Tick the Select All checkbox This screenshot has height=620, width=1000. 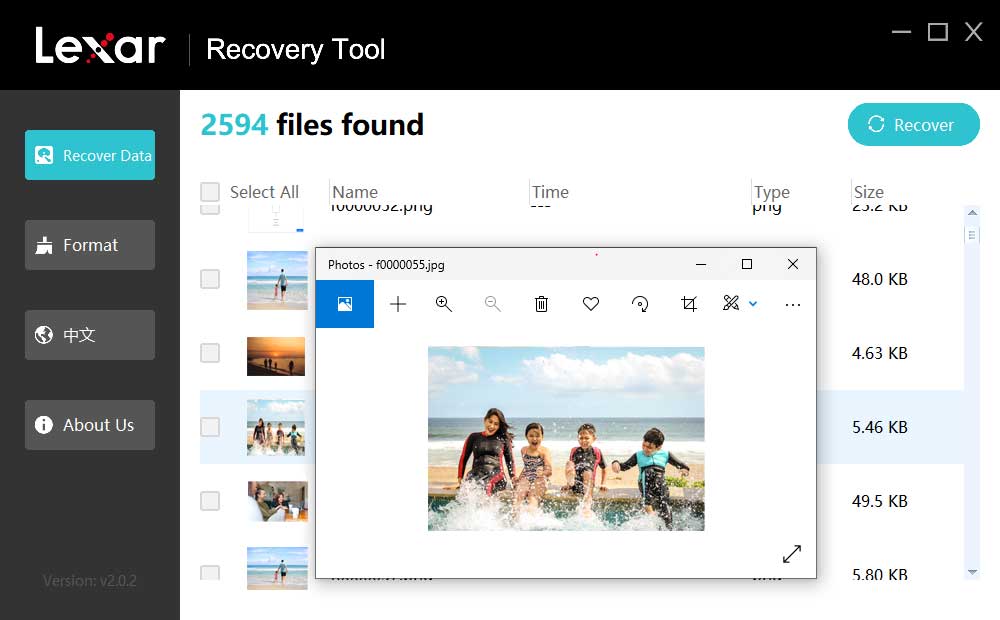pyautogui.click(x=210, y=192)
